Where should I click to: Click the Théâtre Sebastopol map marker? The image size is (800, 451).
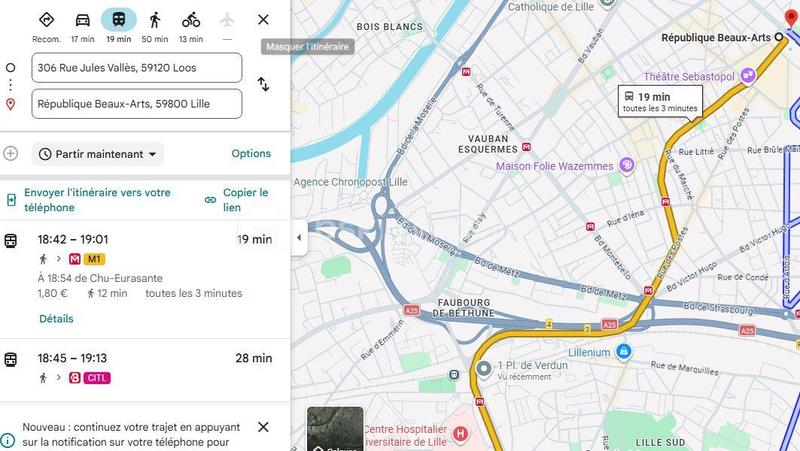[748, 76]
